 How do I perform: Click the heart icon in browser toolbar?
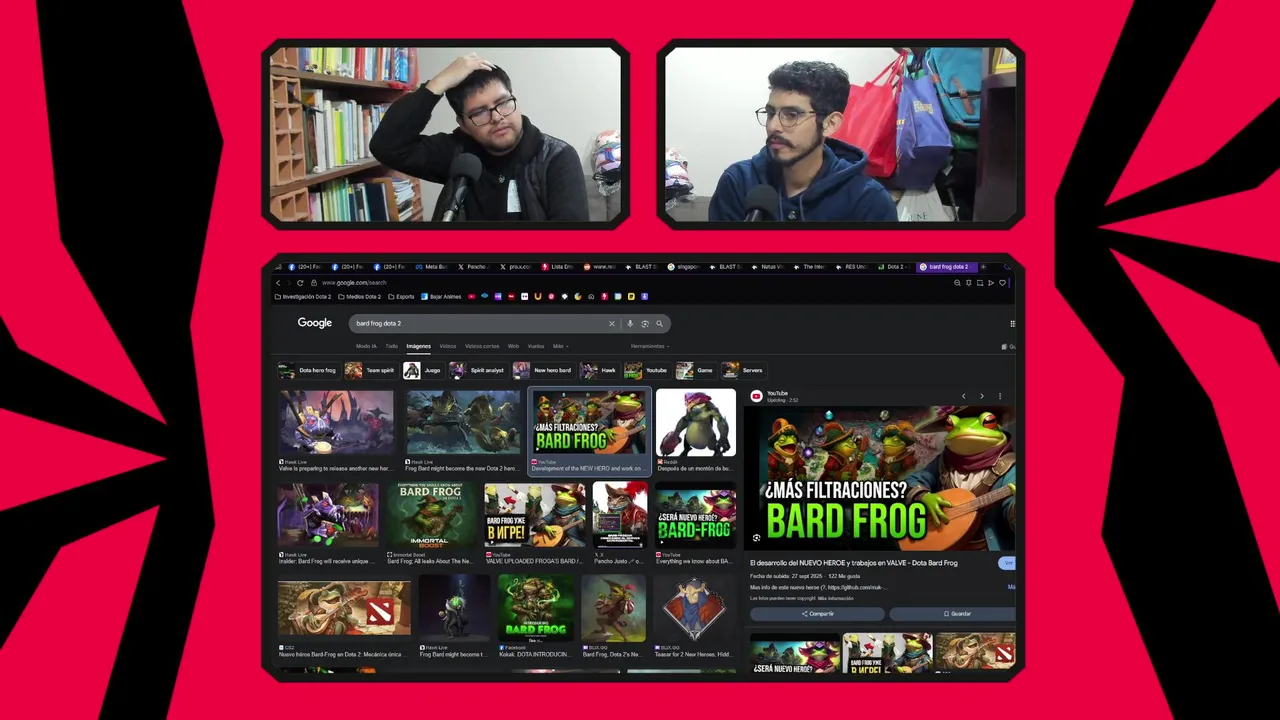click(x=1001, y=283)
